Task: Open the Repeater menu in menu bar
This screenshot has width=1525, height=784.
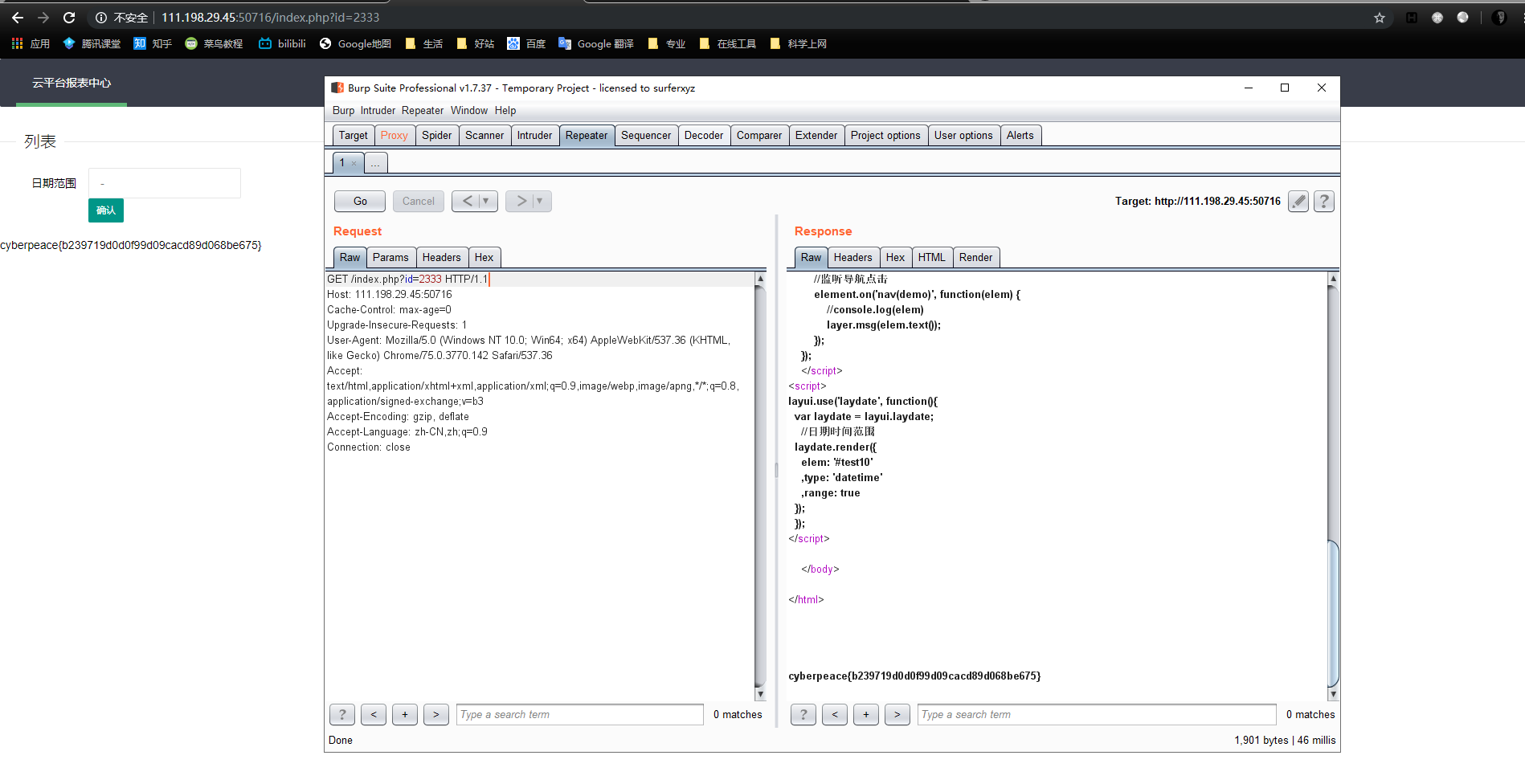Action: (423, 111)
